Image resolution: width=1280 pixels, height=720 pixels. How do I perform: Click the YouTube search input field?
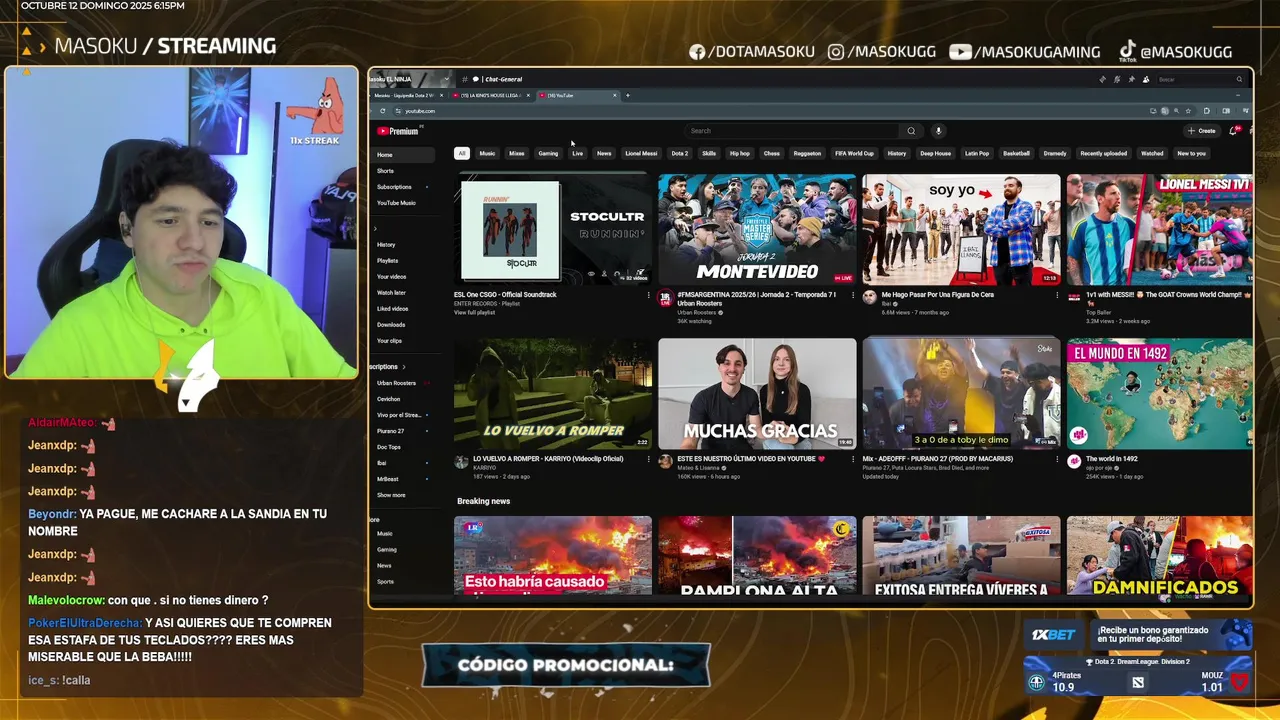793,131
